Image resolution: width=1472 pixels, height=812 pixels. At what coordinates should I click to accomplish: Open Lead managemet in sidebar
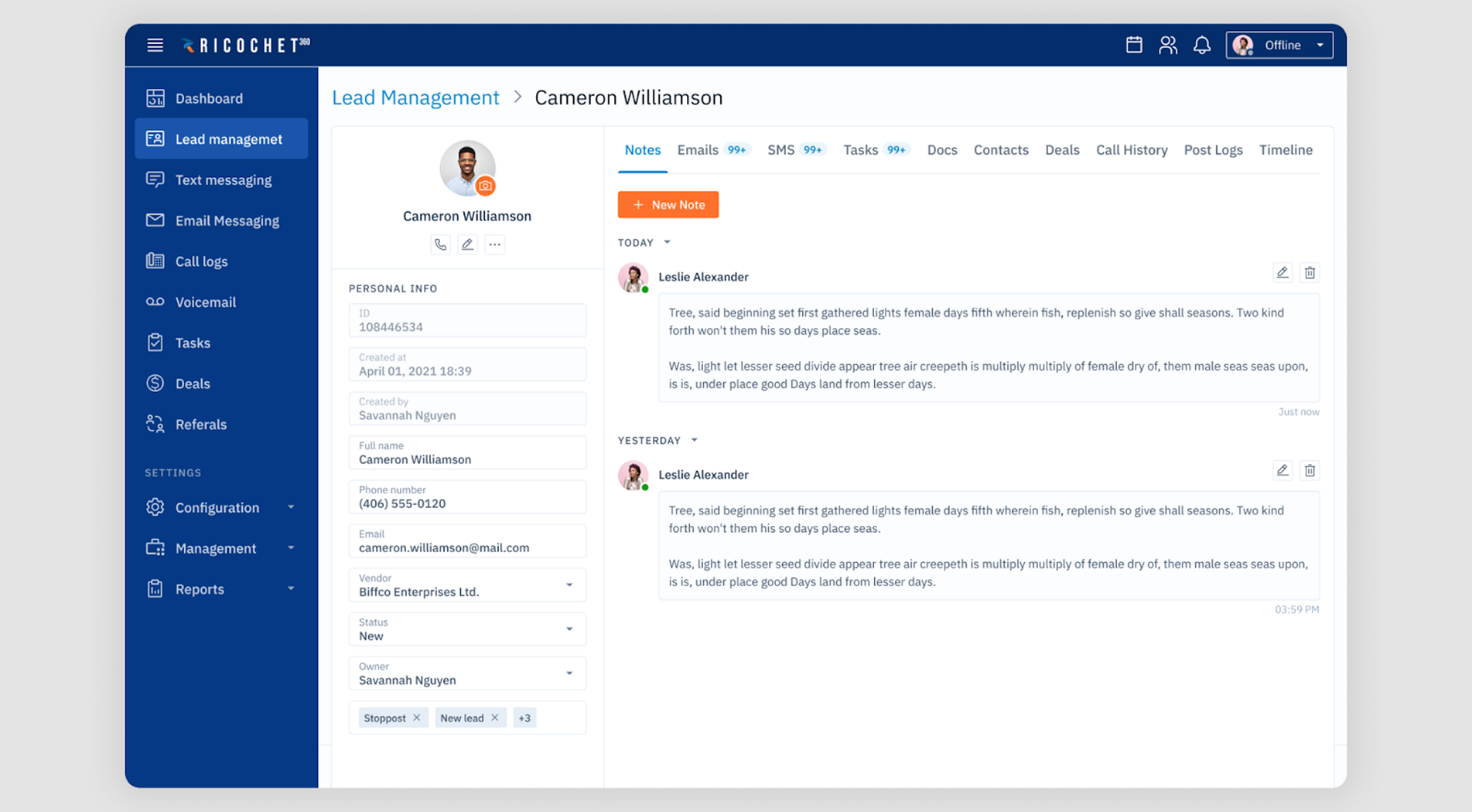click(221, 139)
